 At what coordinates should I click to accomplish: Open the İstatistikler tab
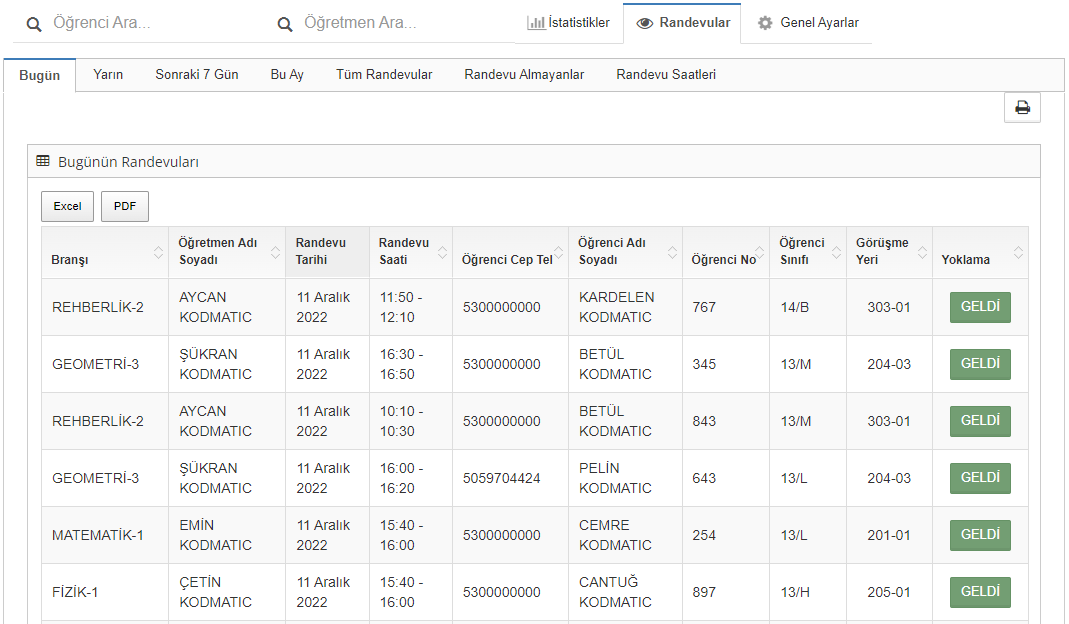click(568, 23)
